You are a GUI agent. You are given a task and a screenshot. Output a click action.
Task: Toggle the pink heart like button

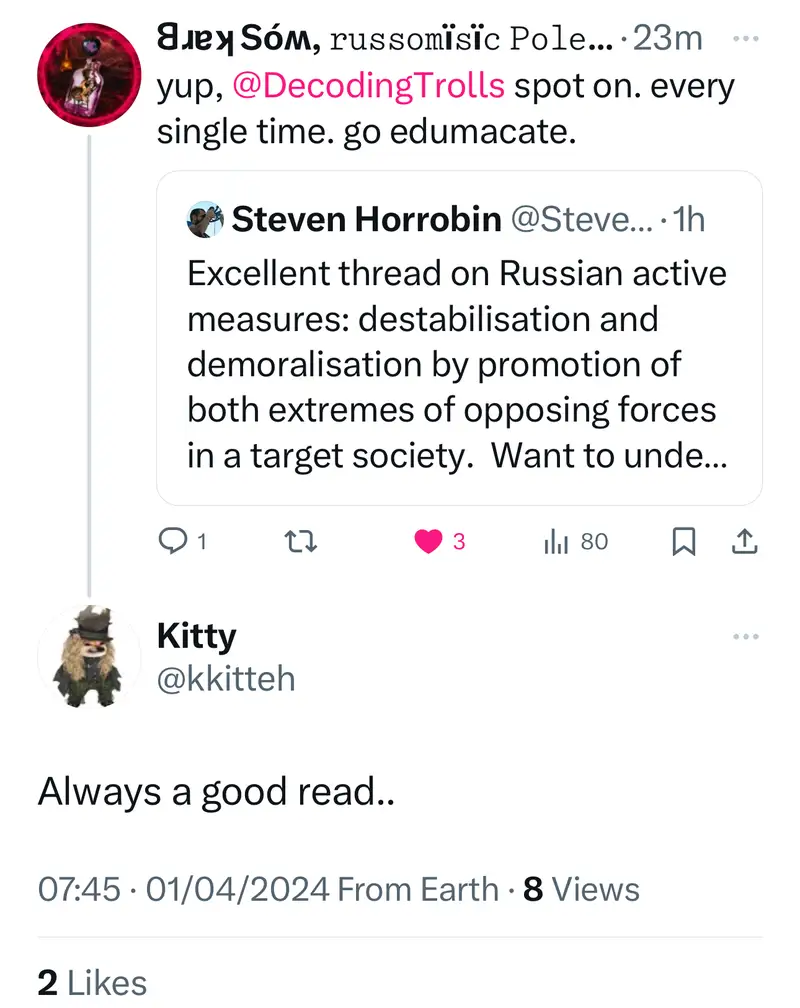tap(429, 542)
